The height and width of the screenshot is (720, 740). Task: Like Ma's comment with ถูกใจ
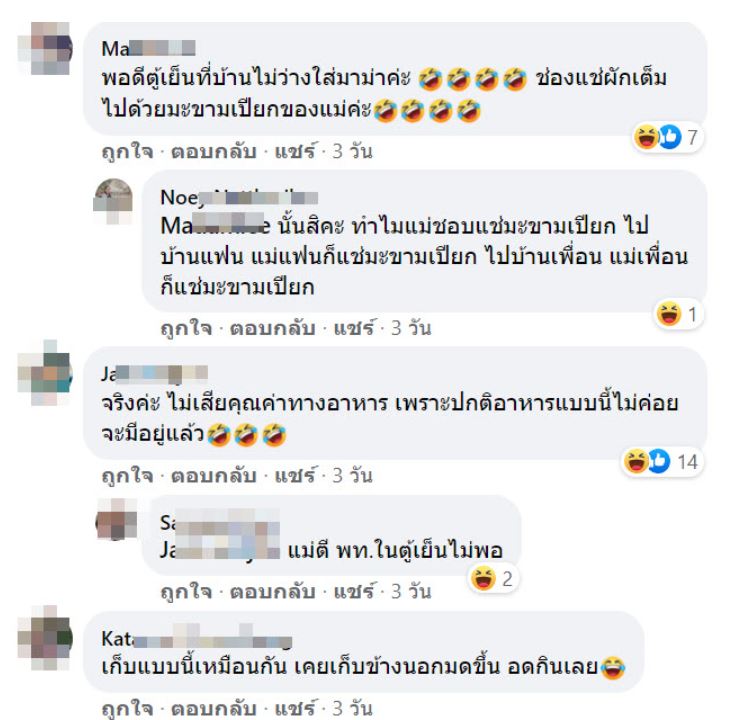tap(127, 151)
